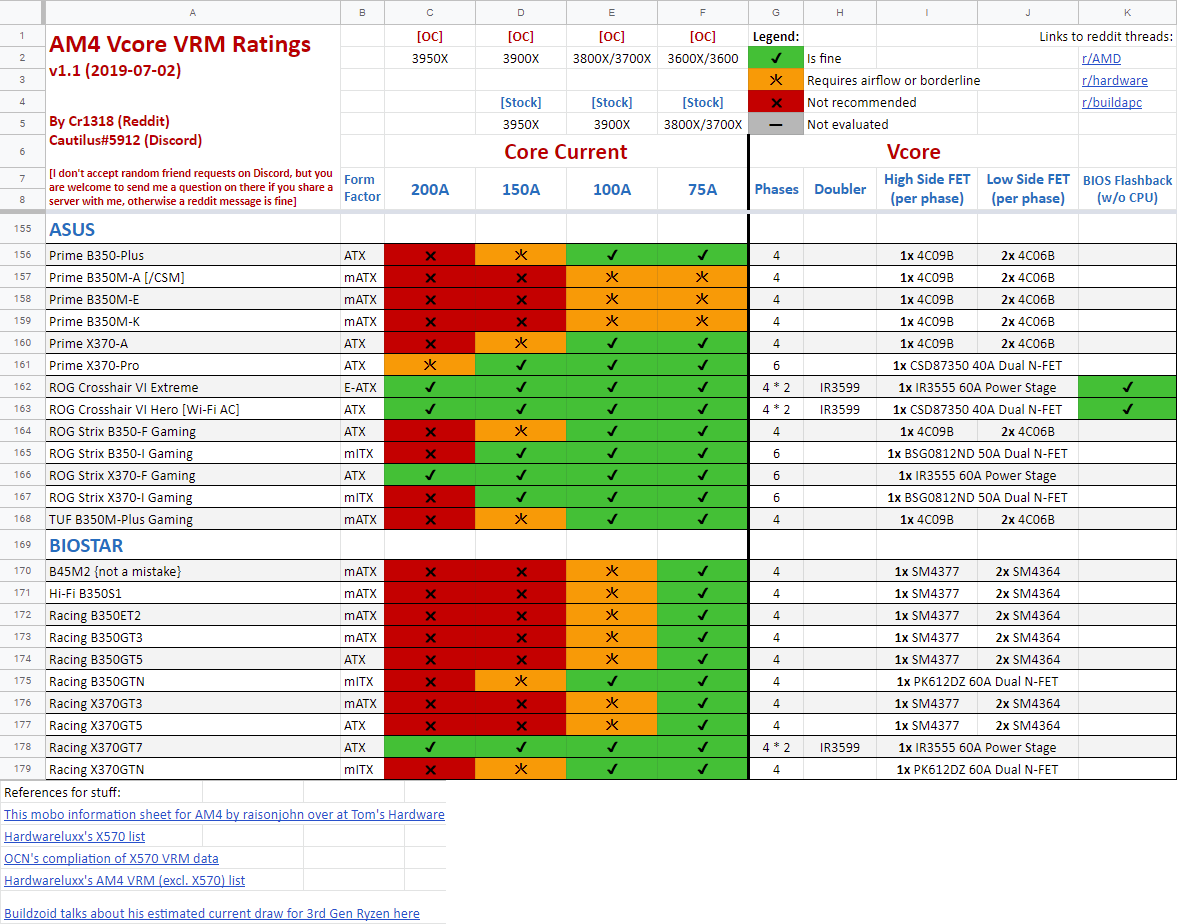Select the 200A column heading cell
The width and height of the screenshot is (1177, 924).
coord(429,189)
